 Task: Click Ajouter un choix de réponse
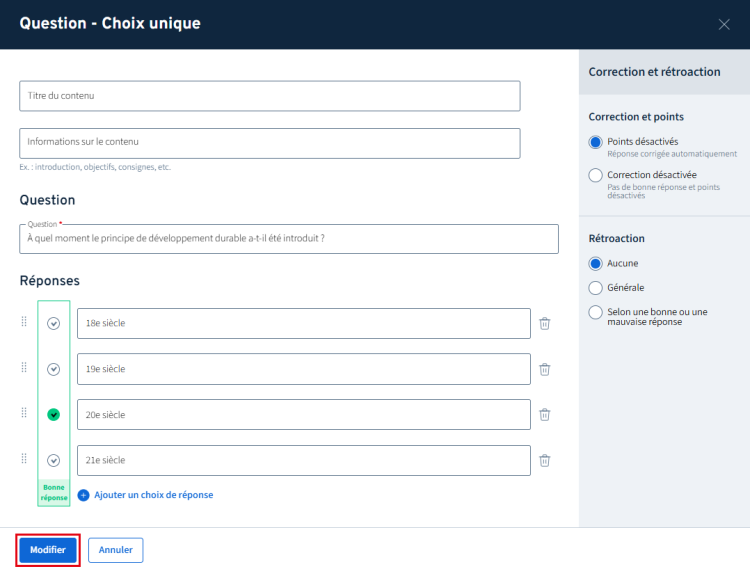145,495
